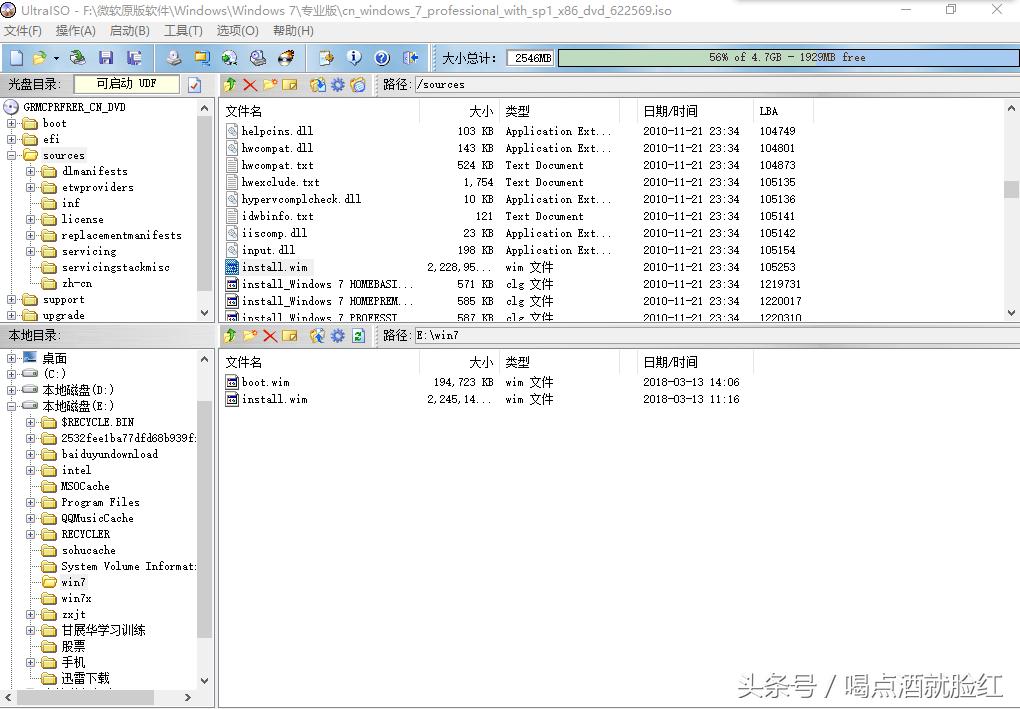
Task: Delete selected file using red X in disc panel
Action: pos(249,84)
